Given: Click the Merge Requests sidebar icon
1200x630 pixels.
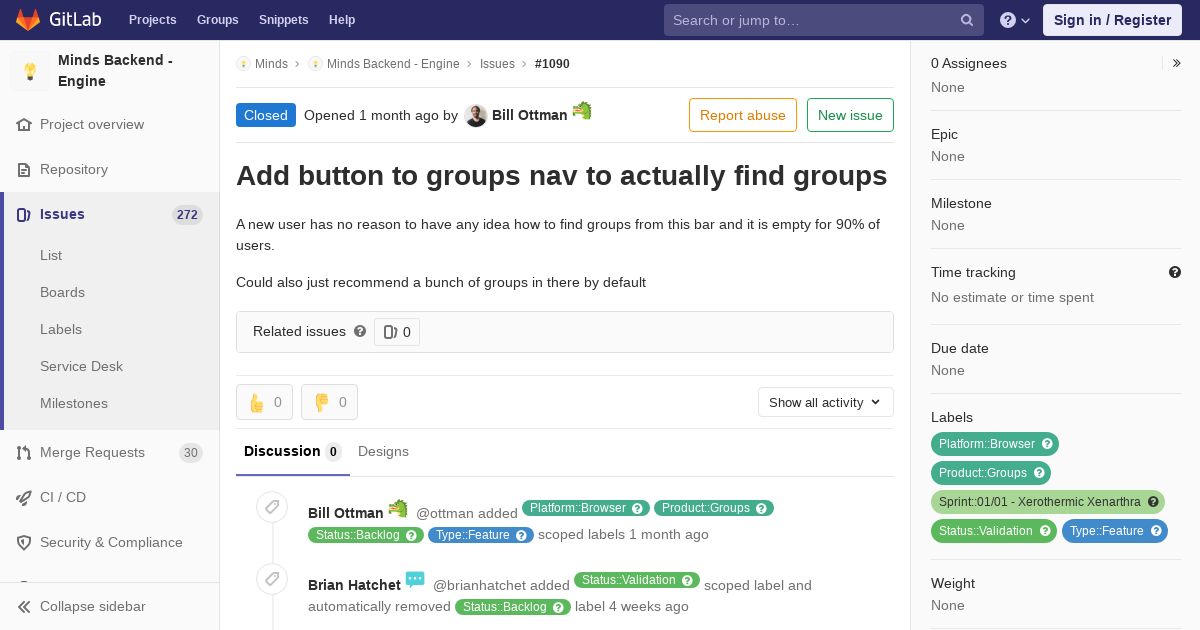Looking at the screenshot, I should point(24,452).
